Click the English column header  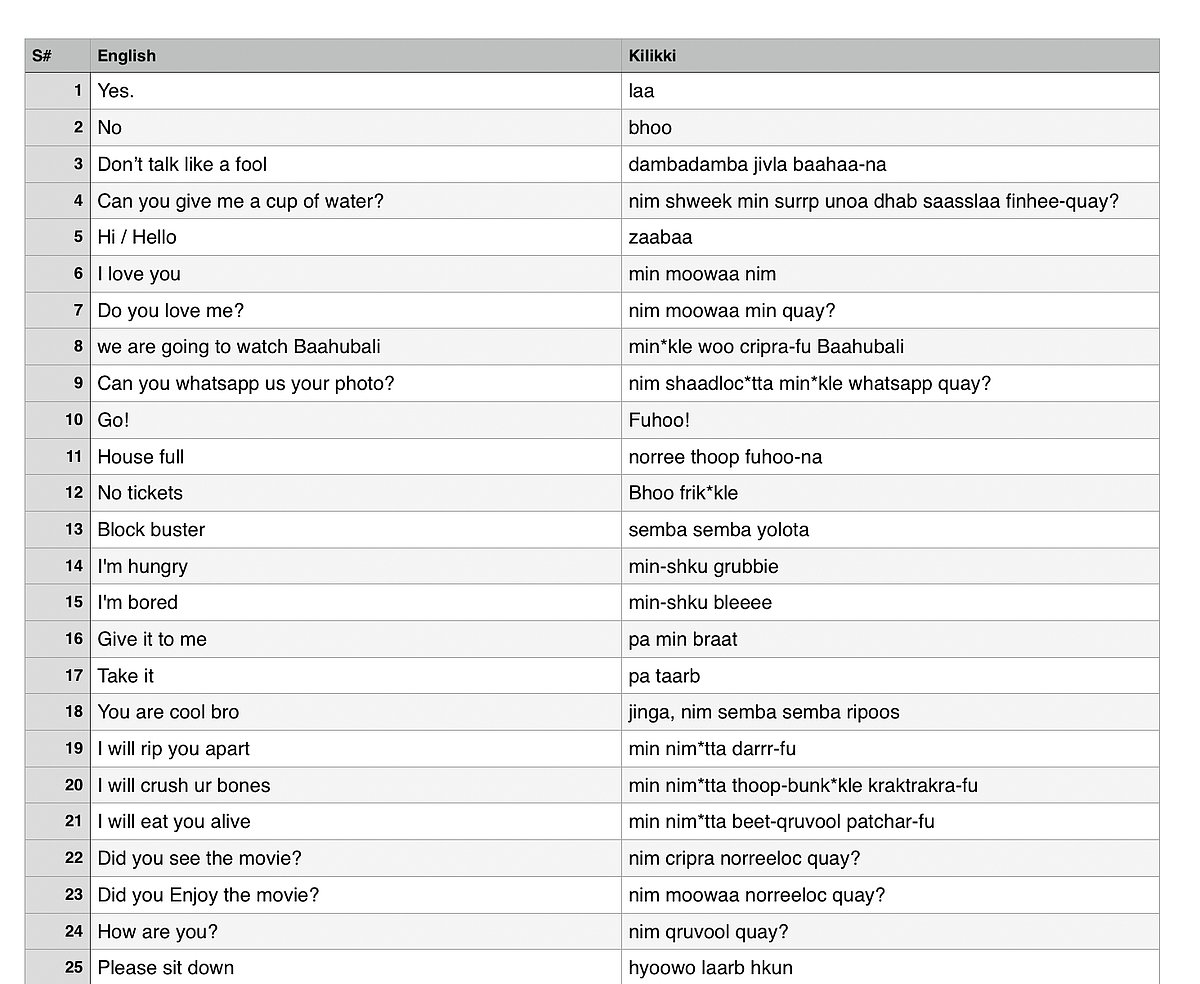[355, 56]
